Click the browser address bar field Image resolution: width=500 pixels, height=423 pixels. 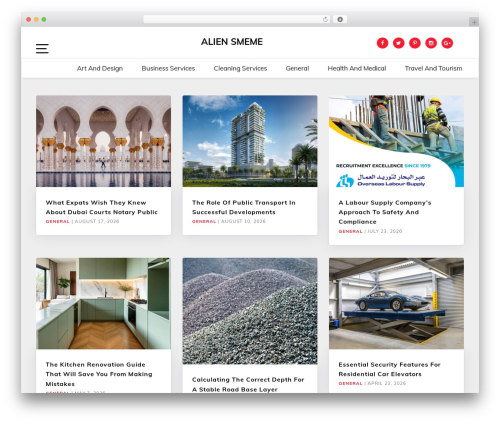pyautogui.click(x=237, y=20)
